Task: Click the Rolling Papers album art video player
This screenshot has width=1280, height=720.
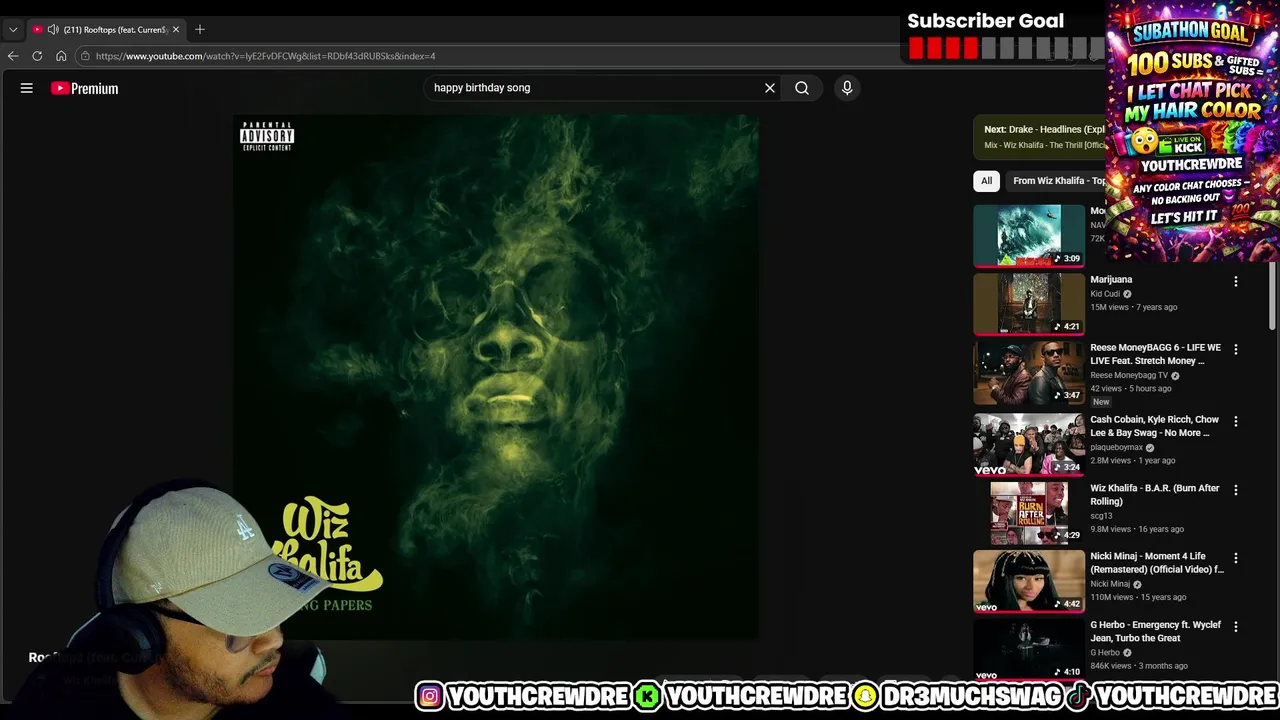Action: point(496,377)
